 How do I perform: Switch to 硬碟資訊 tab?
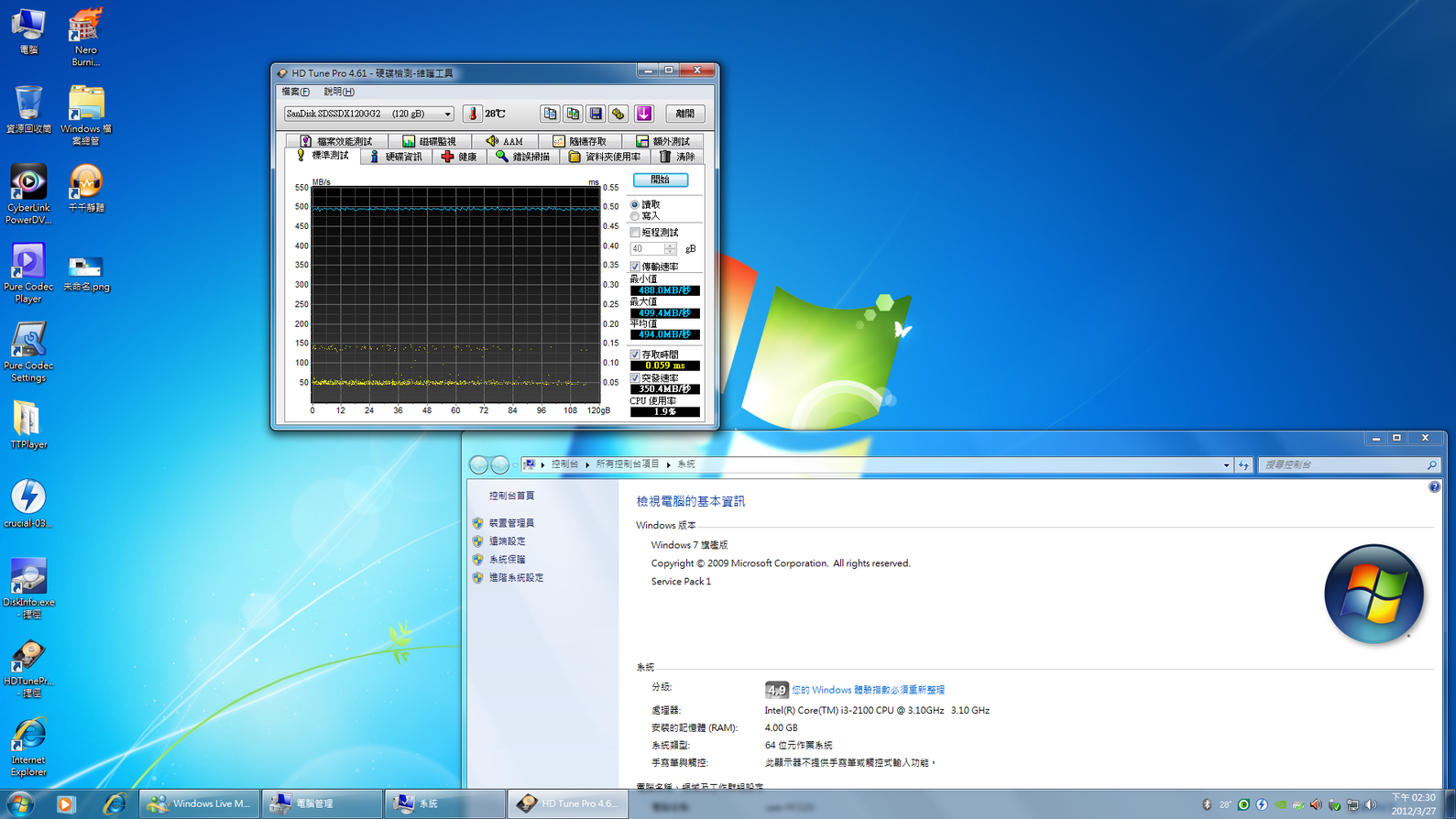pyautogui.click(x=395, y=157)
